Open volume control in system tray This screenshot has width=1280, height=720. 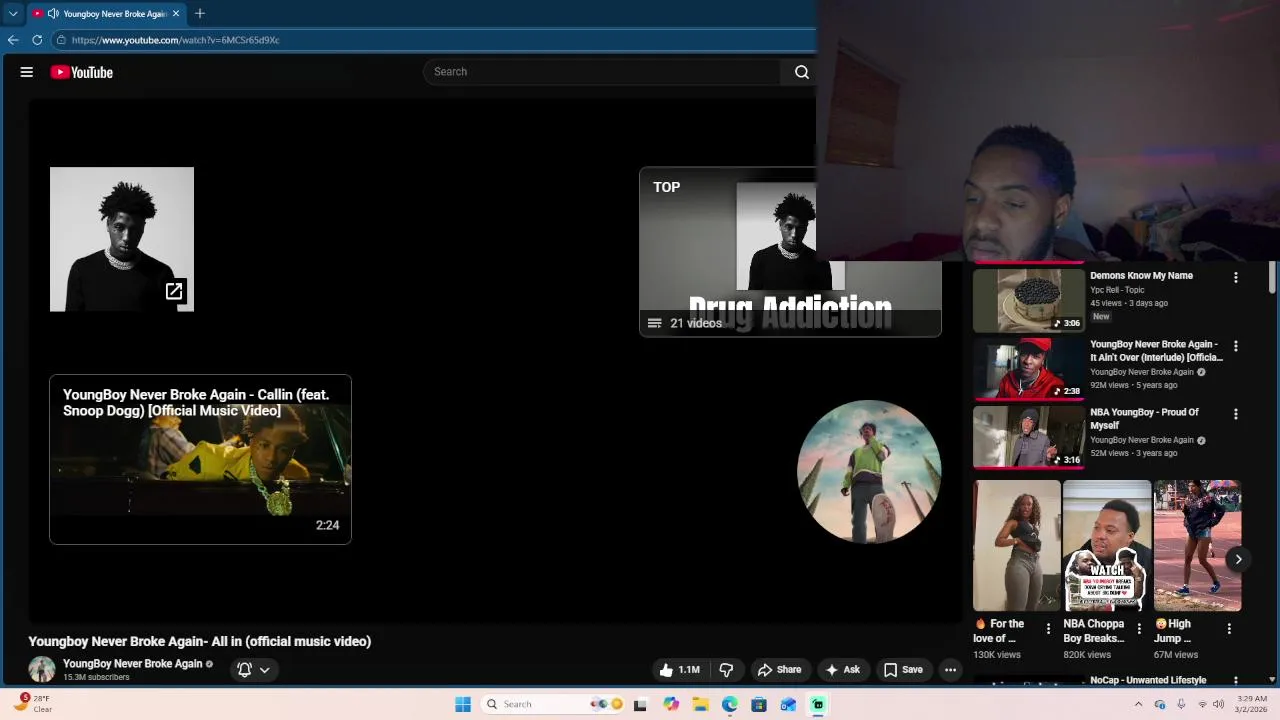(1218, 704)
